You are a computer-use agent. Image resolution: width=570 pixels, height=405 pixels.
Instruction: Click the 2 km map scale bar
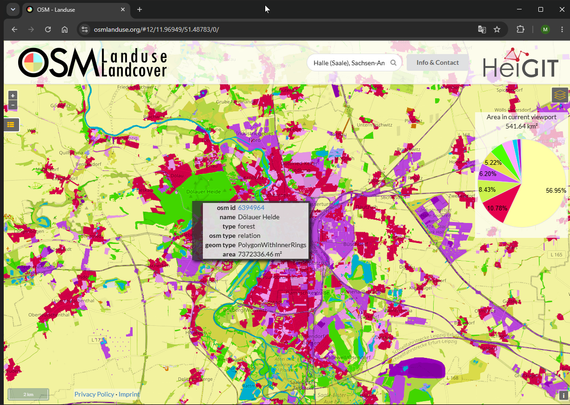[28, 394]
